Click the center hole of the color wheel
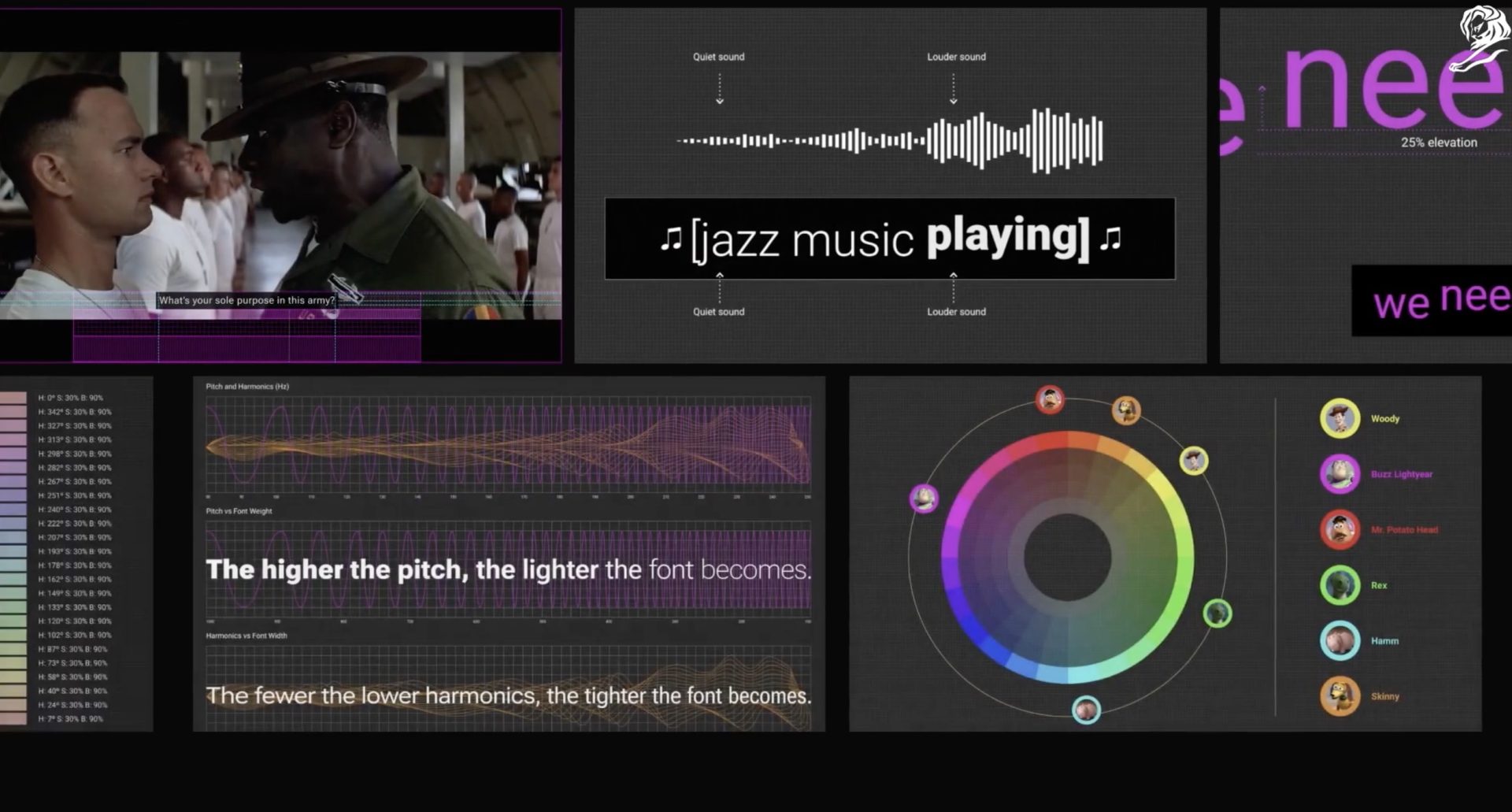The height and width of the screenshot is (812, 1512). coord(1067,558)
